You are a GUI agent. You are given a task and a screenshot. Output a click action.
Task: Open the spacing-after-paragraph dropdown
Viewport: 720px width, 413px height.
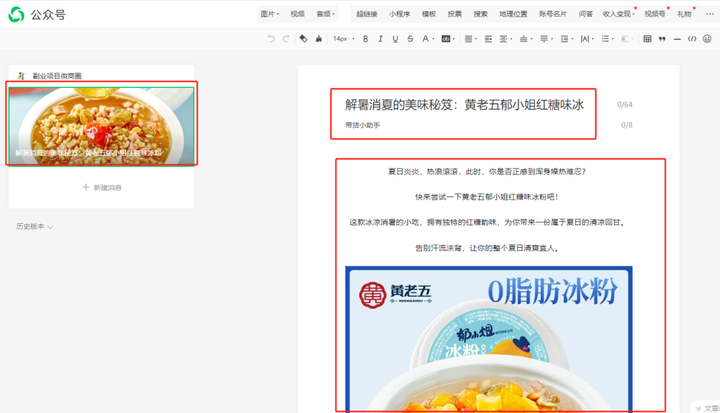click(546, 39)
